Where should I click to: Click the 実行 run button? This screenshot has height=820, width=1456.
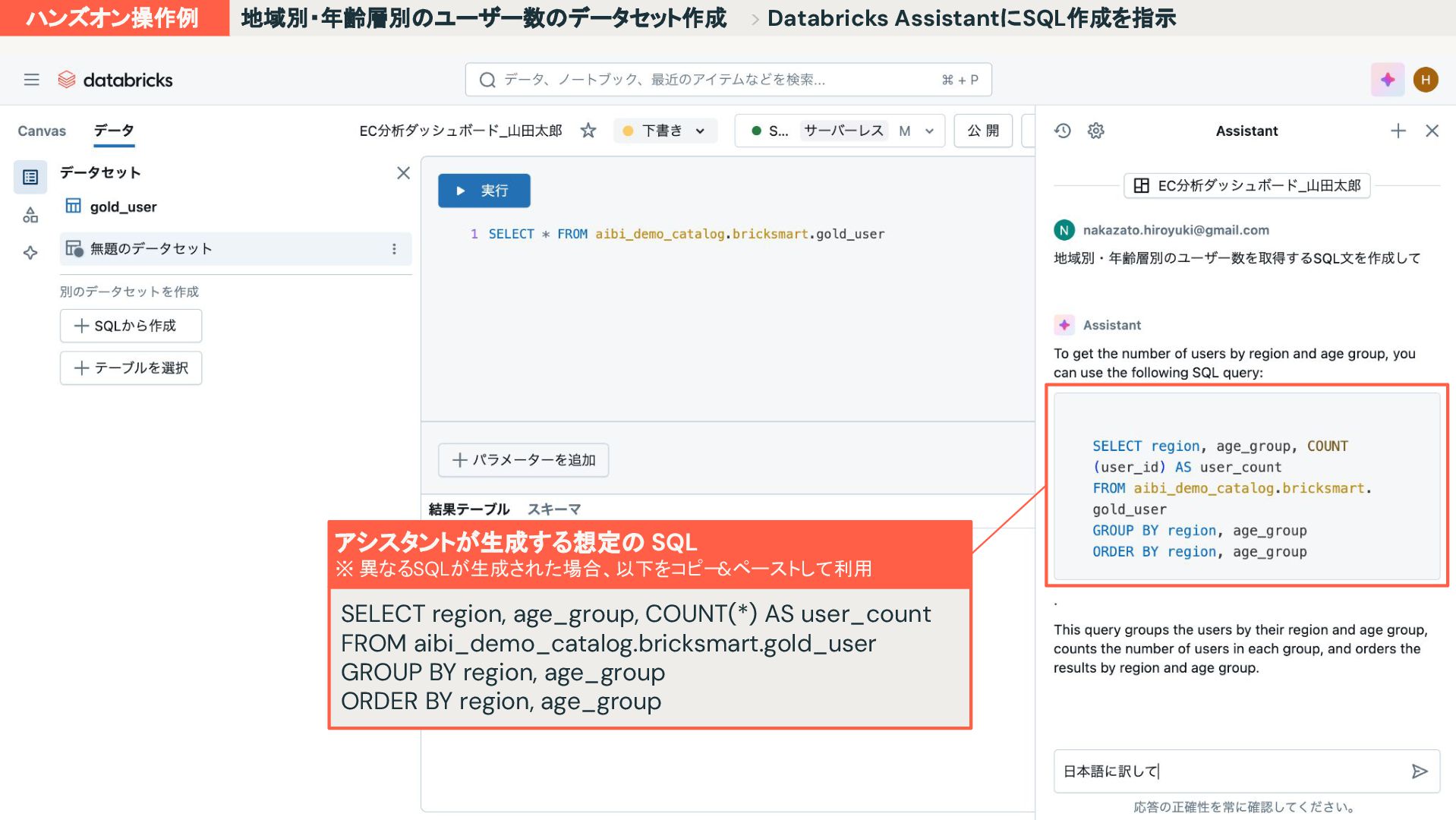point(484,191)
